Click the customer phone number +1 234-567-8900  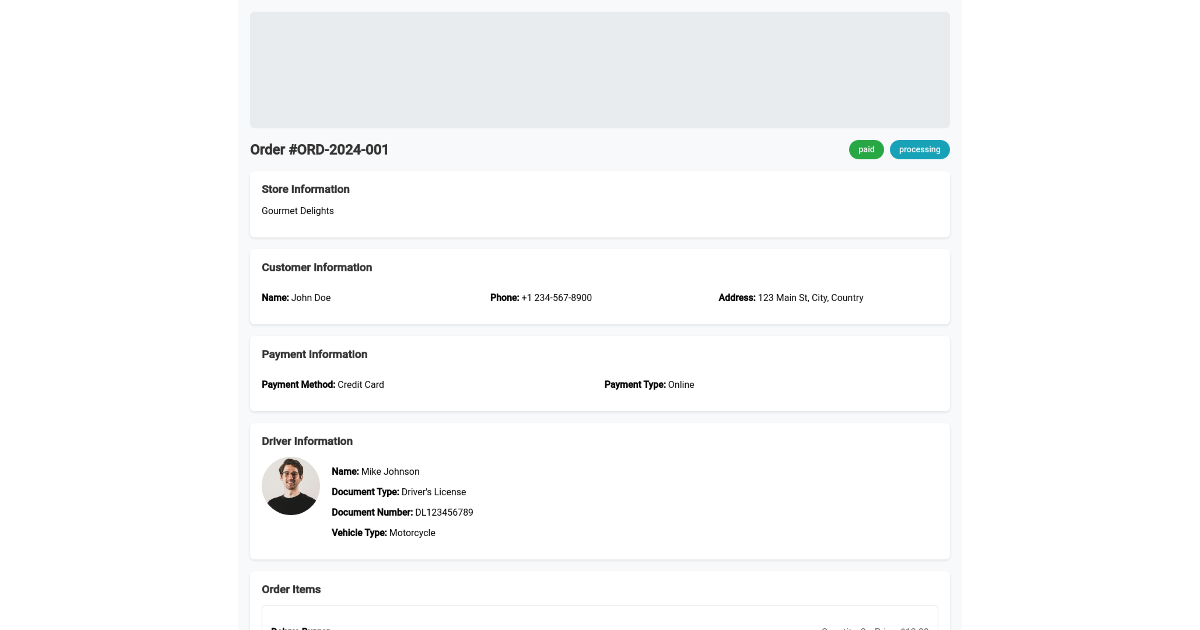(x=556, y=298)
